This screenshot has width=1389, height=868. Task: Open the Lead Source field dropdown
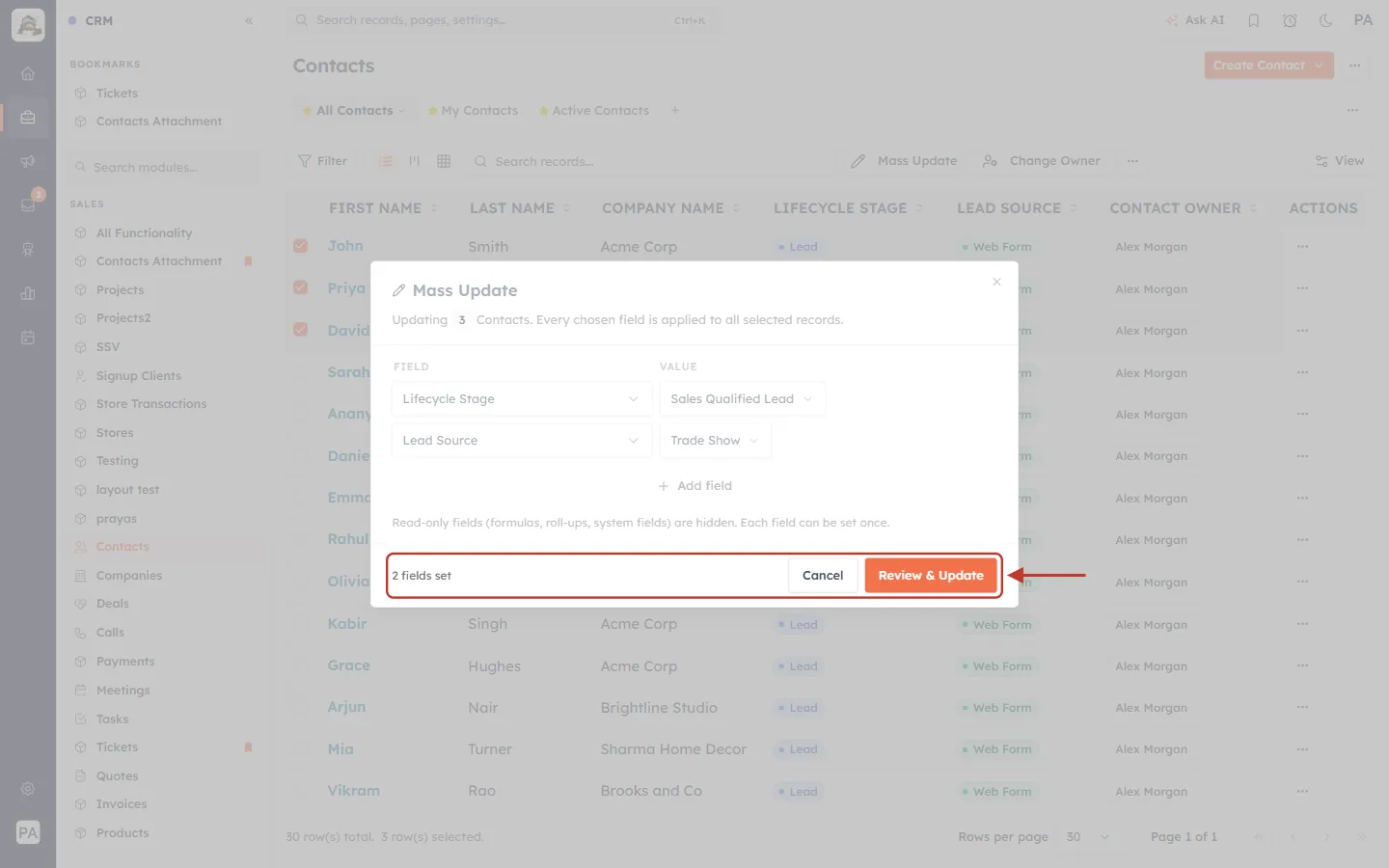[x=521, y=441]
